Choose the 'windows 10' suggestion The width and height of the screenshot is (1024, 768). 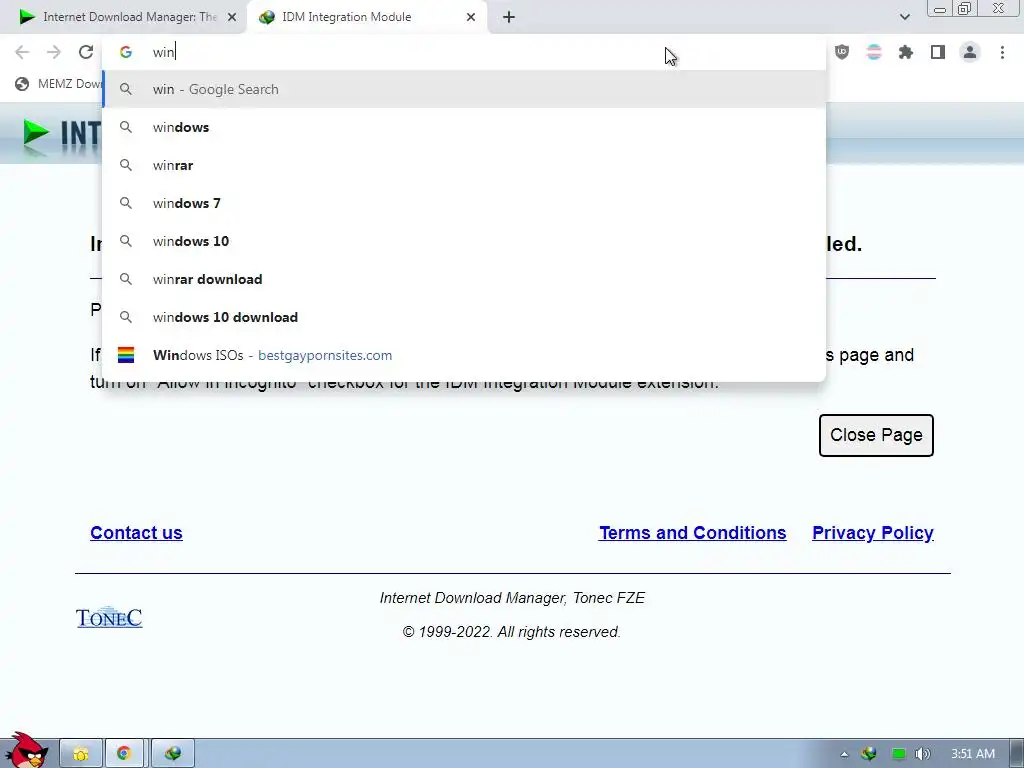click(464, 241)
